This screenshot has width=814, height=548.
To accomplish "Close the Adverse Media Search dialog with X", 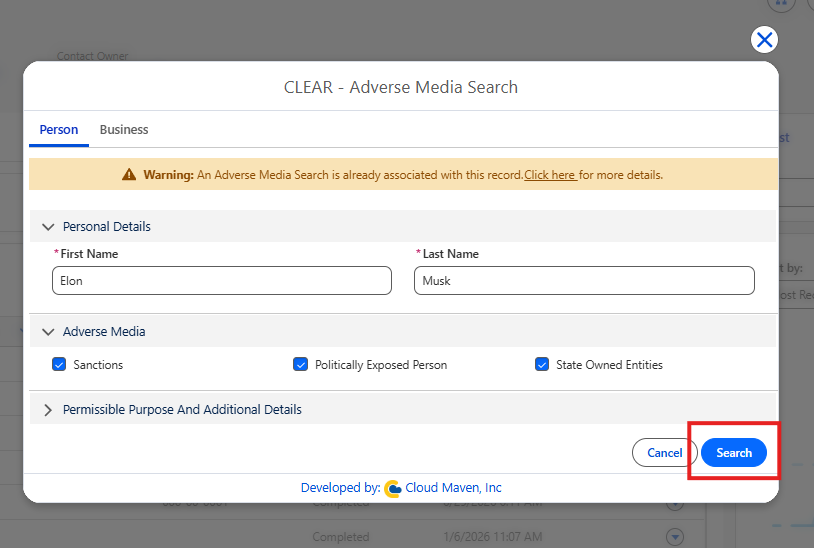I will pos(764,39).
